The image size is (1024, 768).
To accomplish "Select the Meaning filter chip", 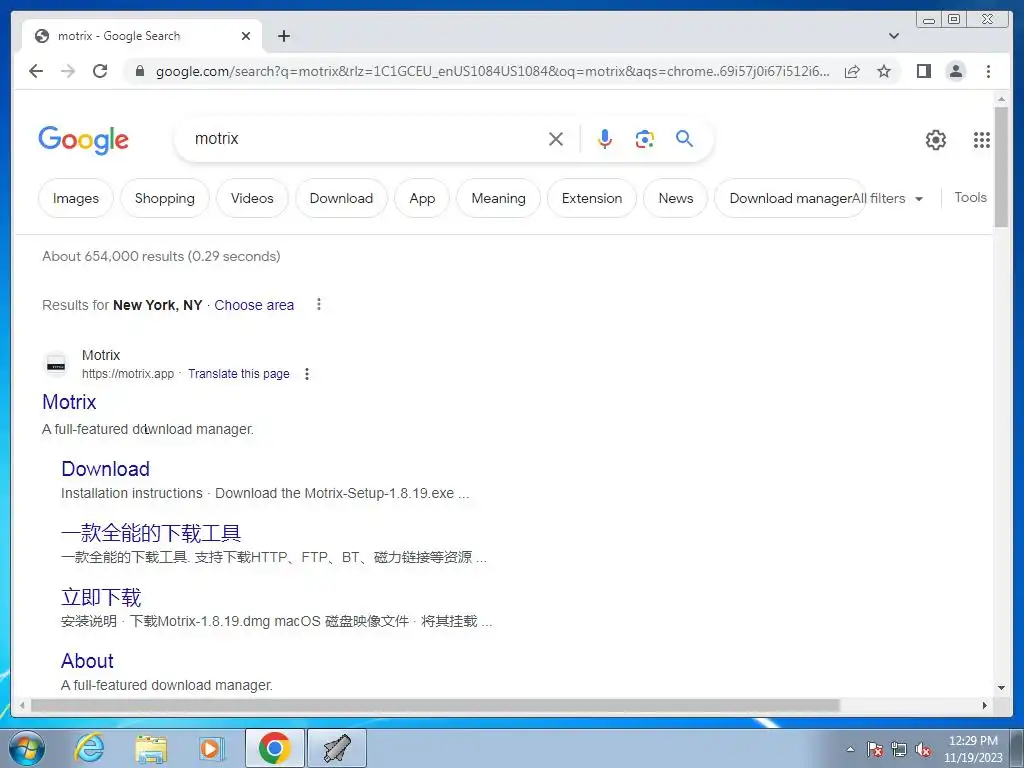I will tap(498, 198).
